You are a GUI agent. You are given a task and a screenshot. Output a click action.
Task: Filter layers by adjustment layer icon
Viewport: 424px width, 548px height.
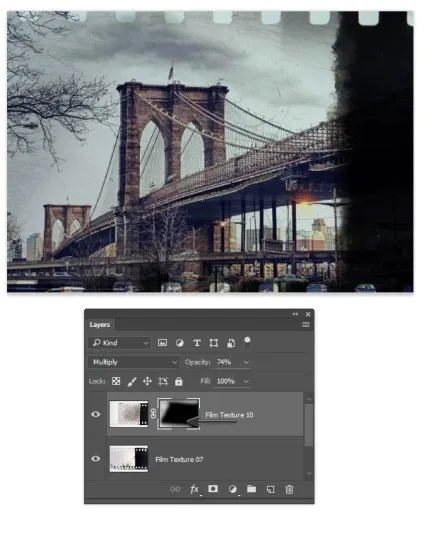click(x=180, y=343)
